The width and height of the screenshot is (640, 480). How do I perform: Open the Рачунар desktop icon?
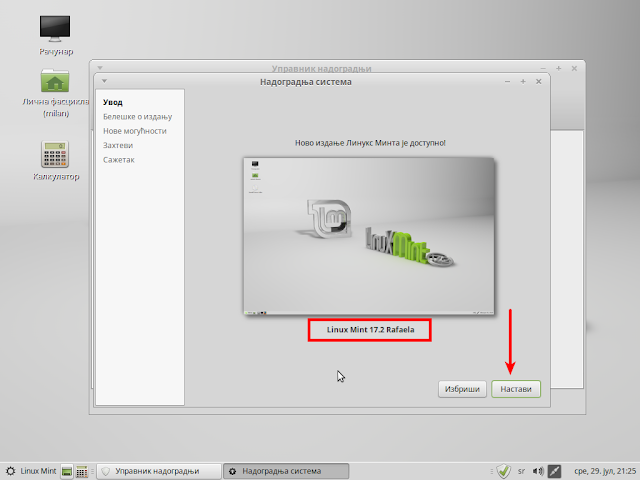[x=56, y=35]
